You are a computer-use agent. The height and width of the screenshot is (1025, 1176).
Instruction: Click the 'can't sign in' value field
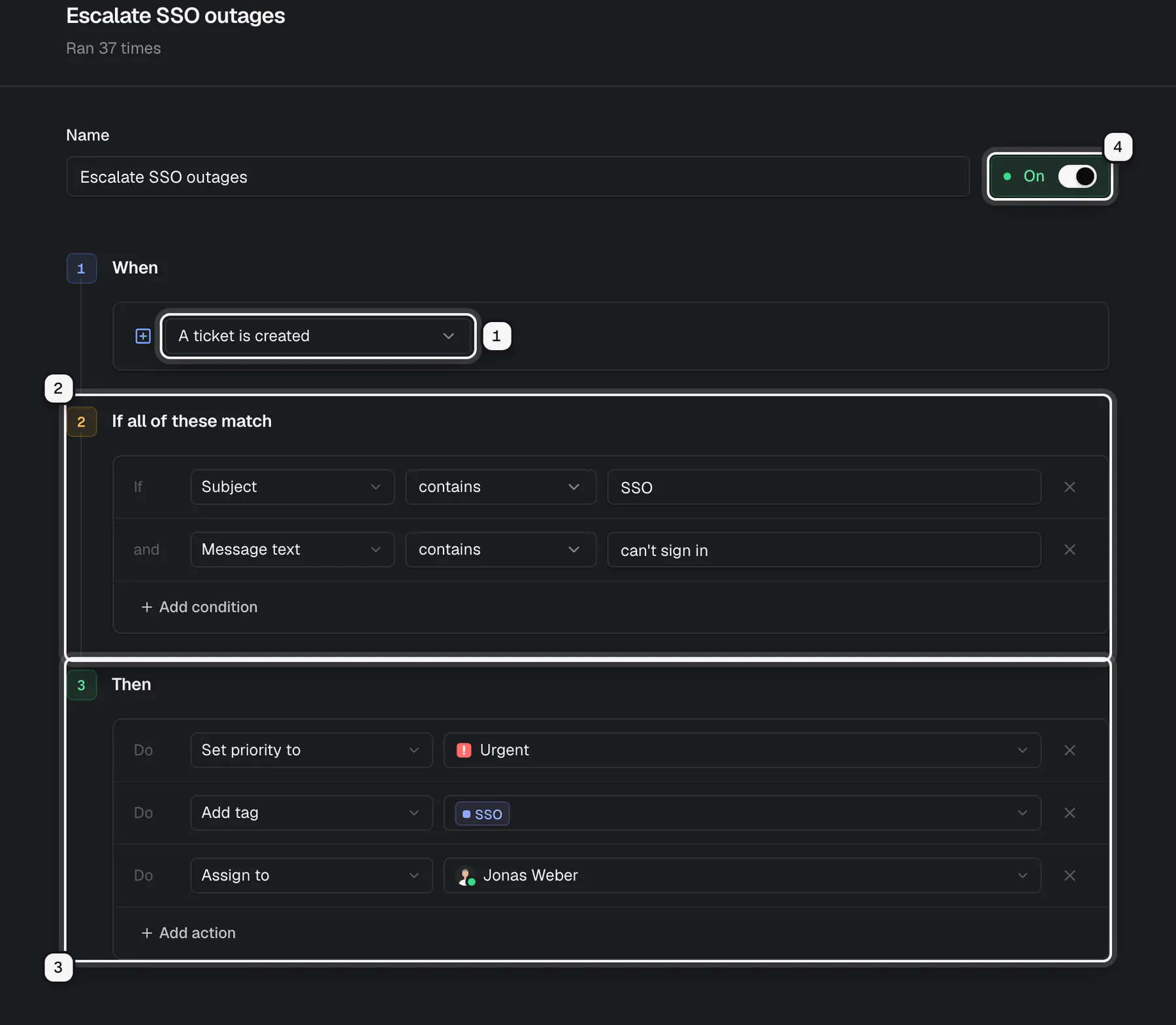pos(824,549)
